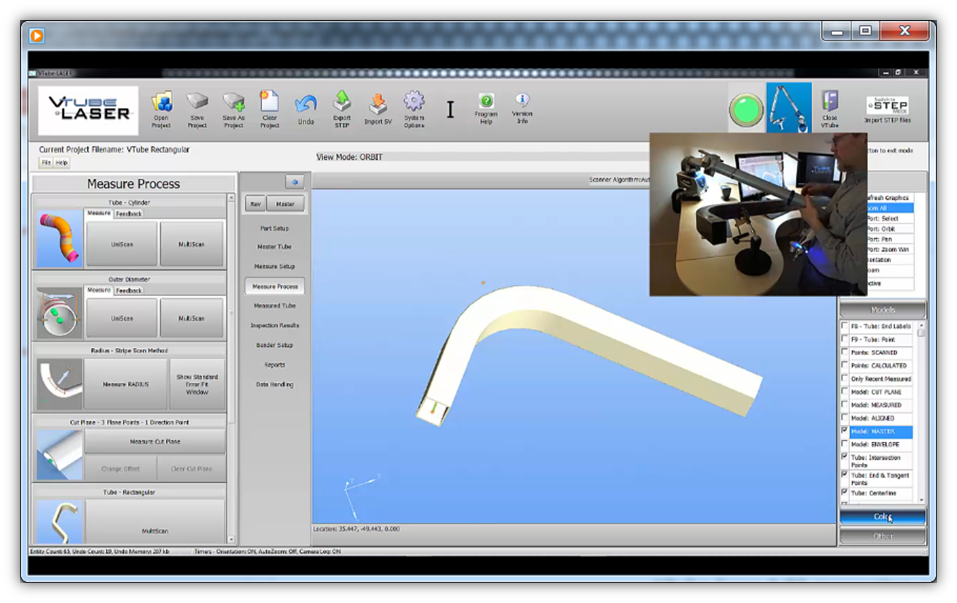Uncheck the Model: MASTER checkbox
The width and height of the screenshot is (957, 603).
[845, 431]
